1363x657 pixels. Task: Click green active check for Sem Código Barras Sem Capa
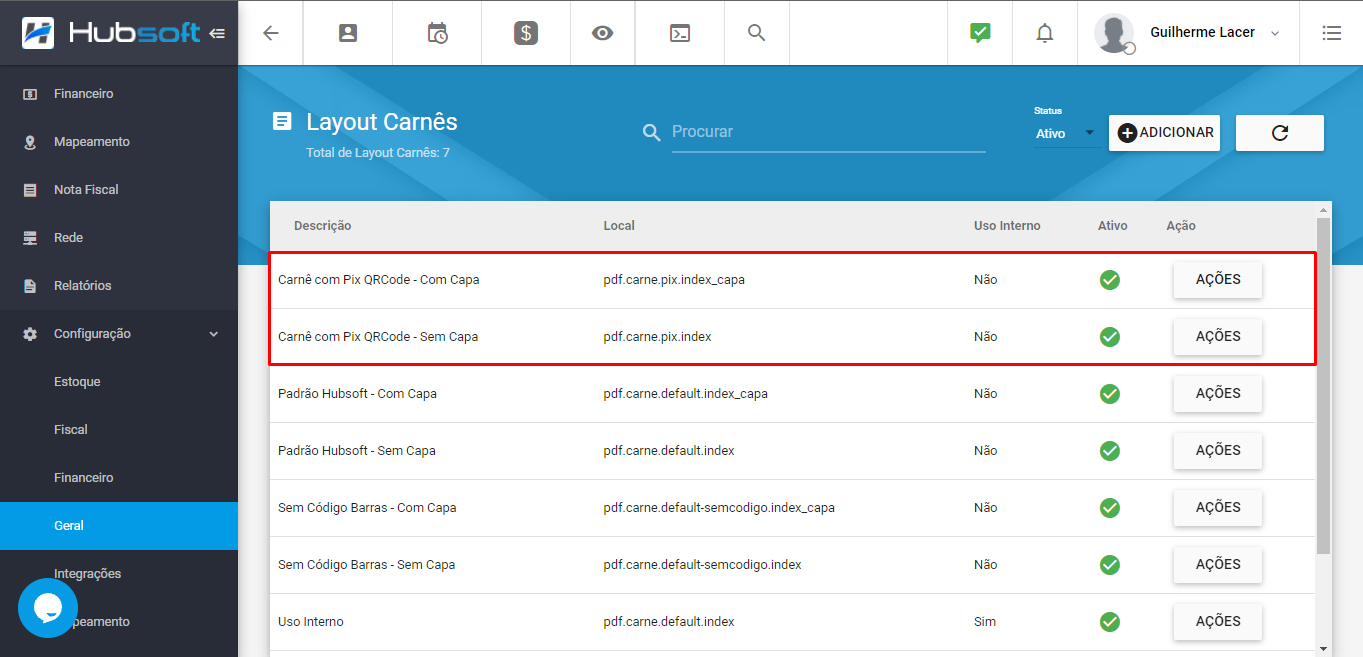click(1110, 565)
